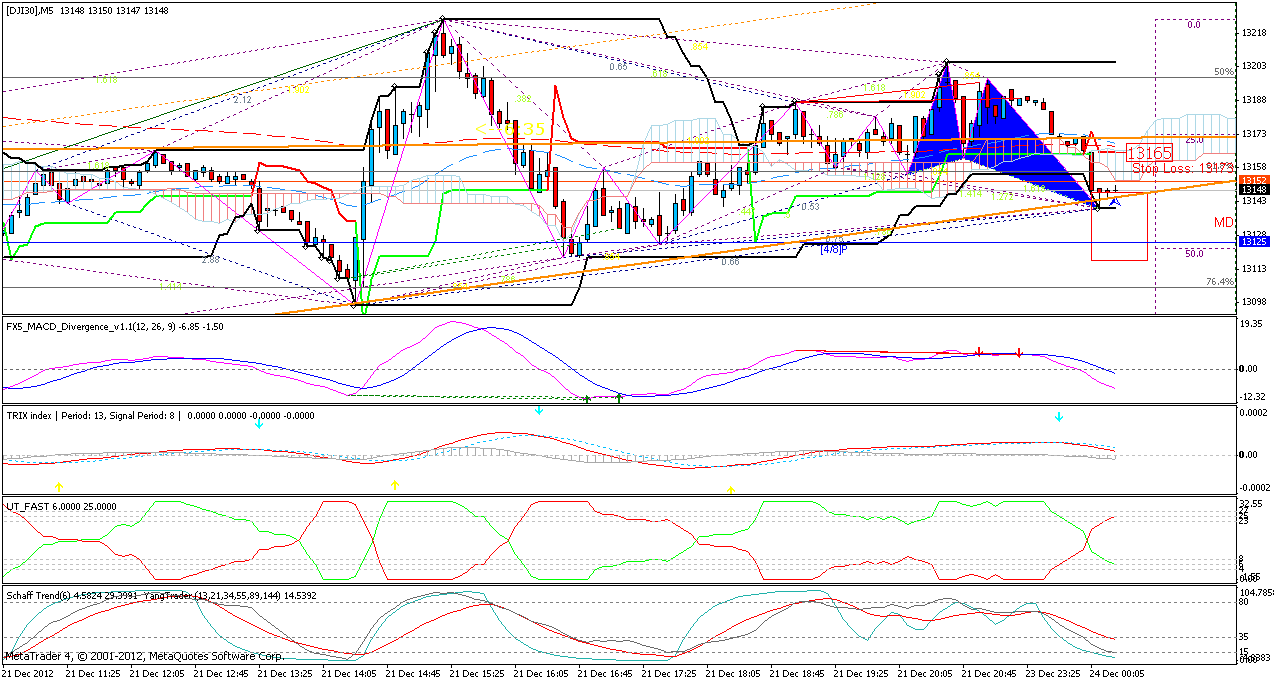Viewport: 1274px width, 681px height.
Task: Click the [4/8]P Murrey level label
Action: click(x=833, y=249)
